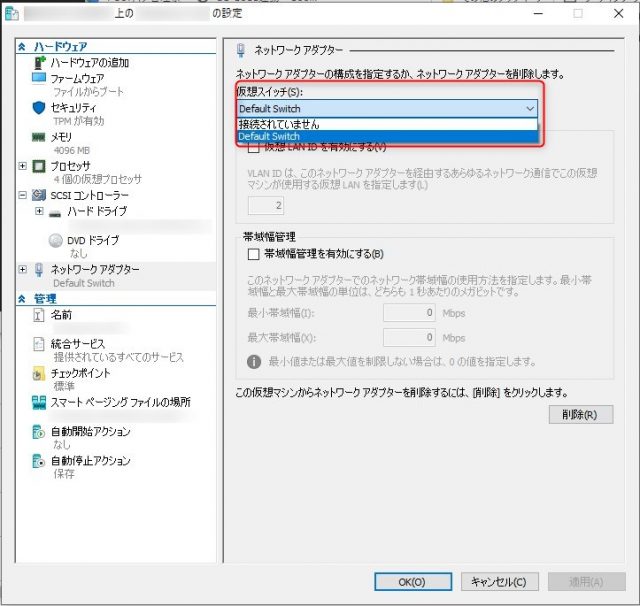Select the DVD Drive disc icon
640x606 pixels.
click(x=56, y=240)
